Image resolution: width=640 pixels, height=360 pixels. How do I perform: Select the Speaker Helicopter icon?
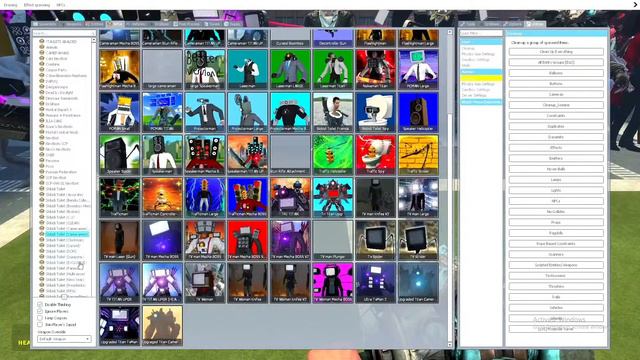tap(418, 112)
